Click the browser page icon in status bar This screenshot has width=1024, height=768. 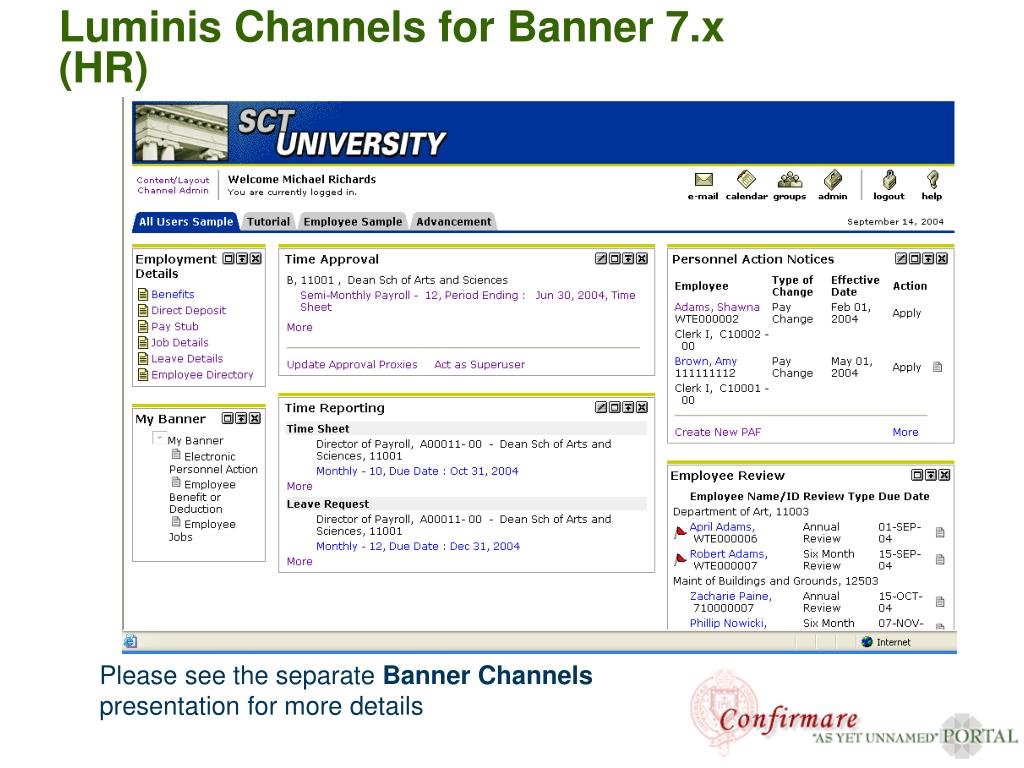point(131,642)
